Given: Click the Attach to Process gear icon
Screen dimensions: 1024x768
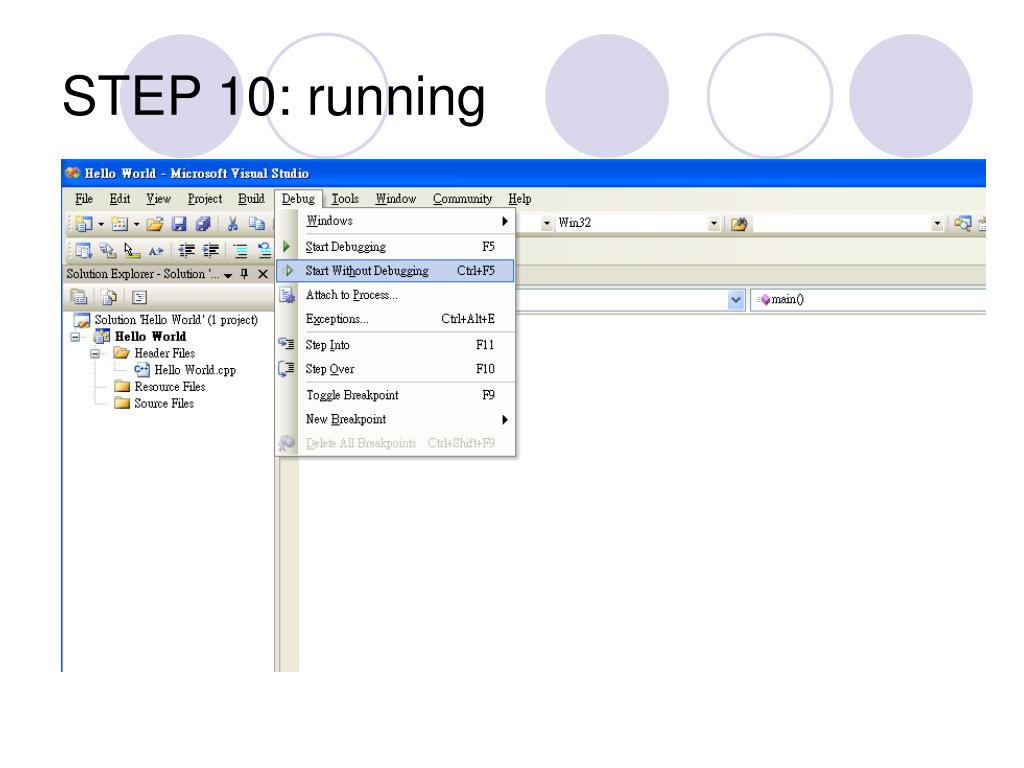Looking at the screenshot, I should click(x=287, y=295).
